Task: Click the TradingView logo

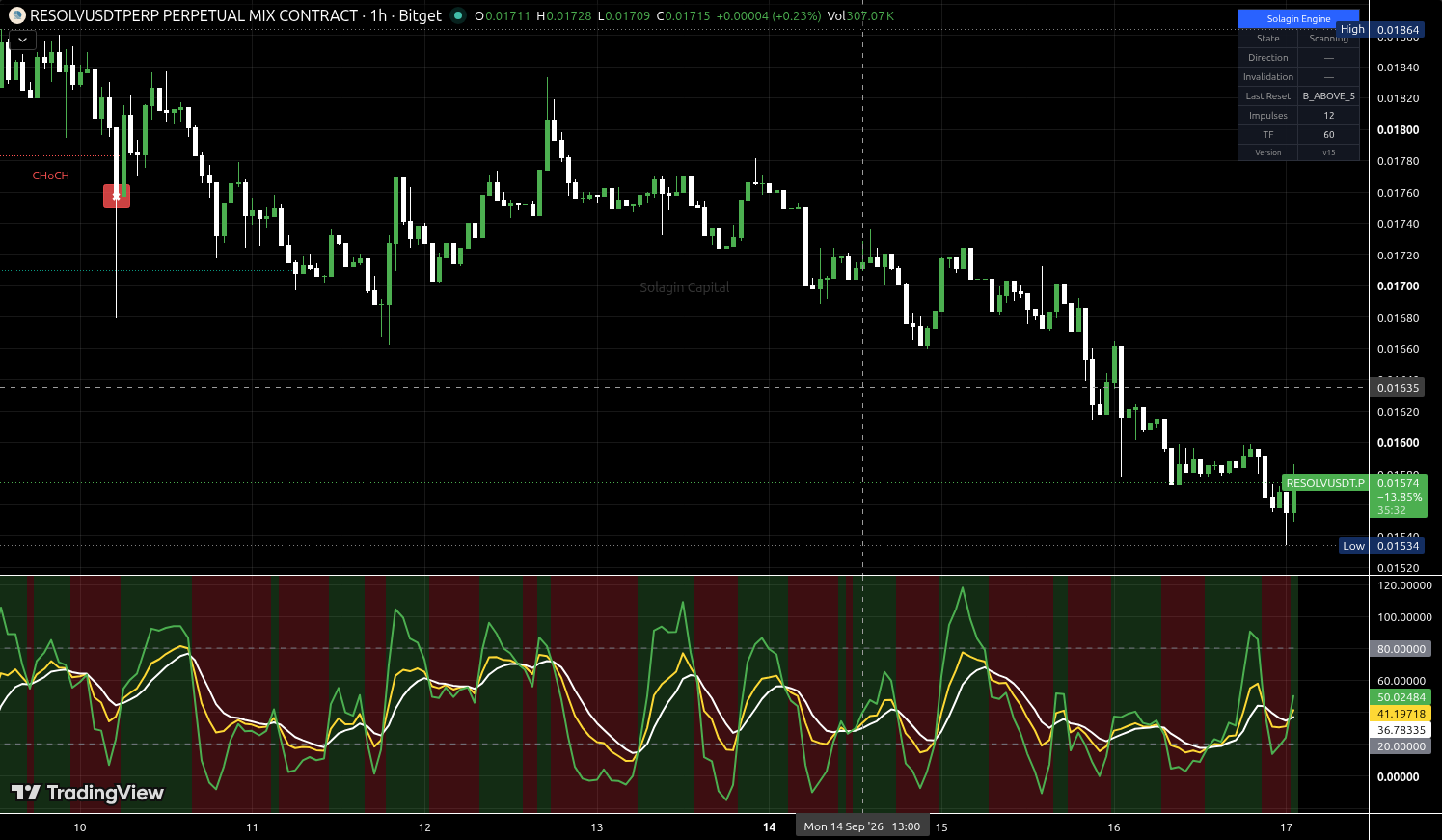Action: click(88, 793)
